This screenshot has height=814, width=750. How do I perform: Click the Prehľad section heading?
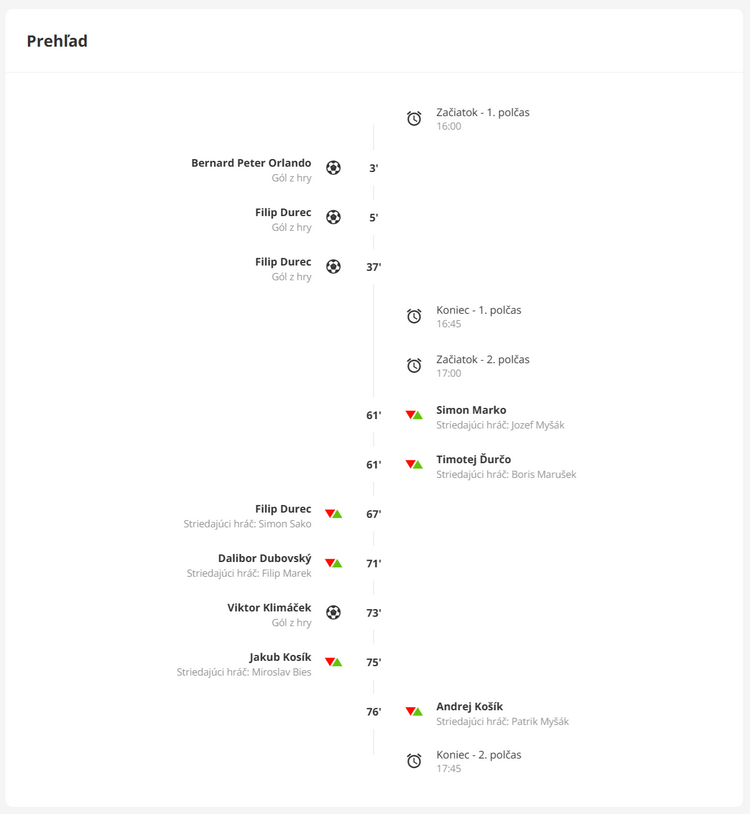tap(57, 41)
